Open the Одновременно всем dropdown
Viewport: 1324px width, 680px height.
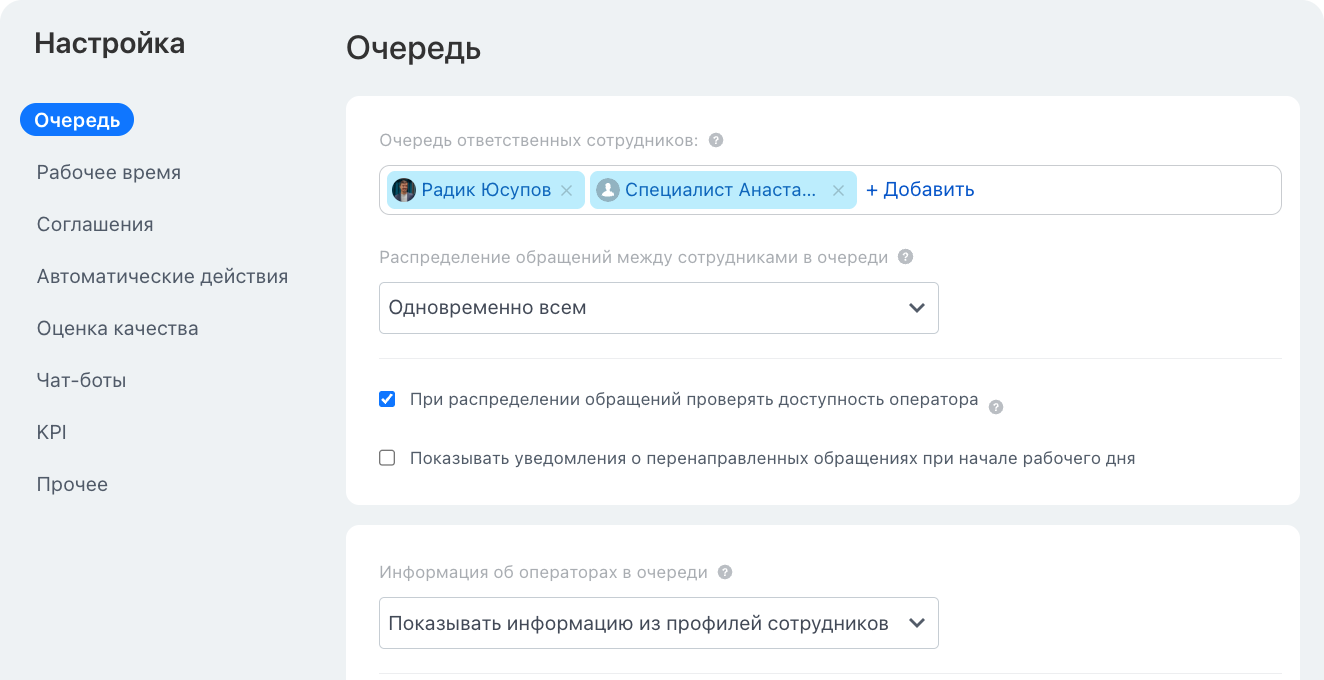659,308
